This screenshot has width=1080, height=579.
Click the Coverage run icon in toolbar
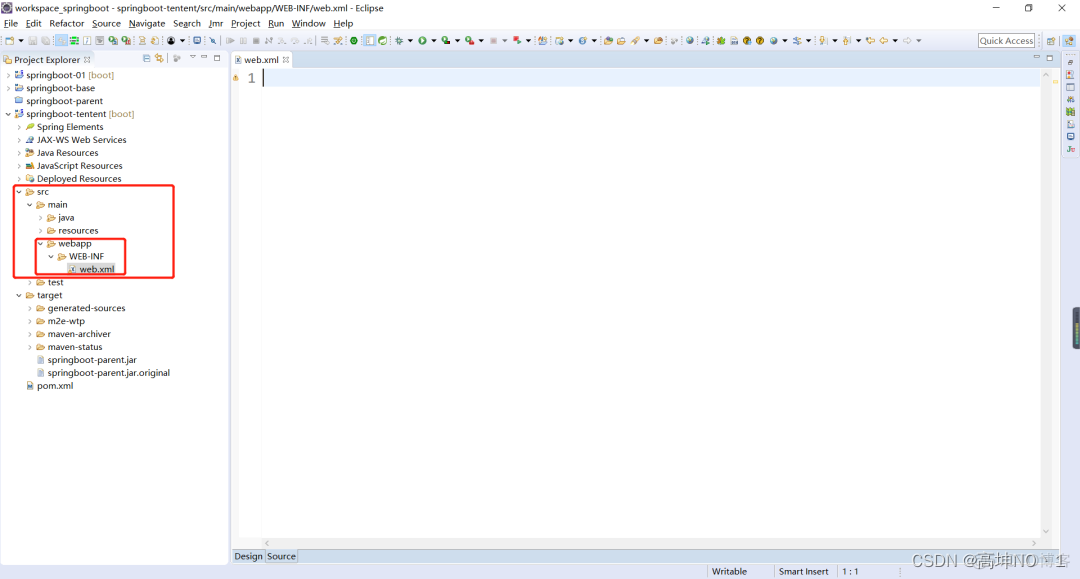(446, 41)
